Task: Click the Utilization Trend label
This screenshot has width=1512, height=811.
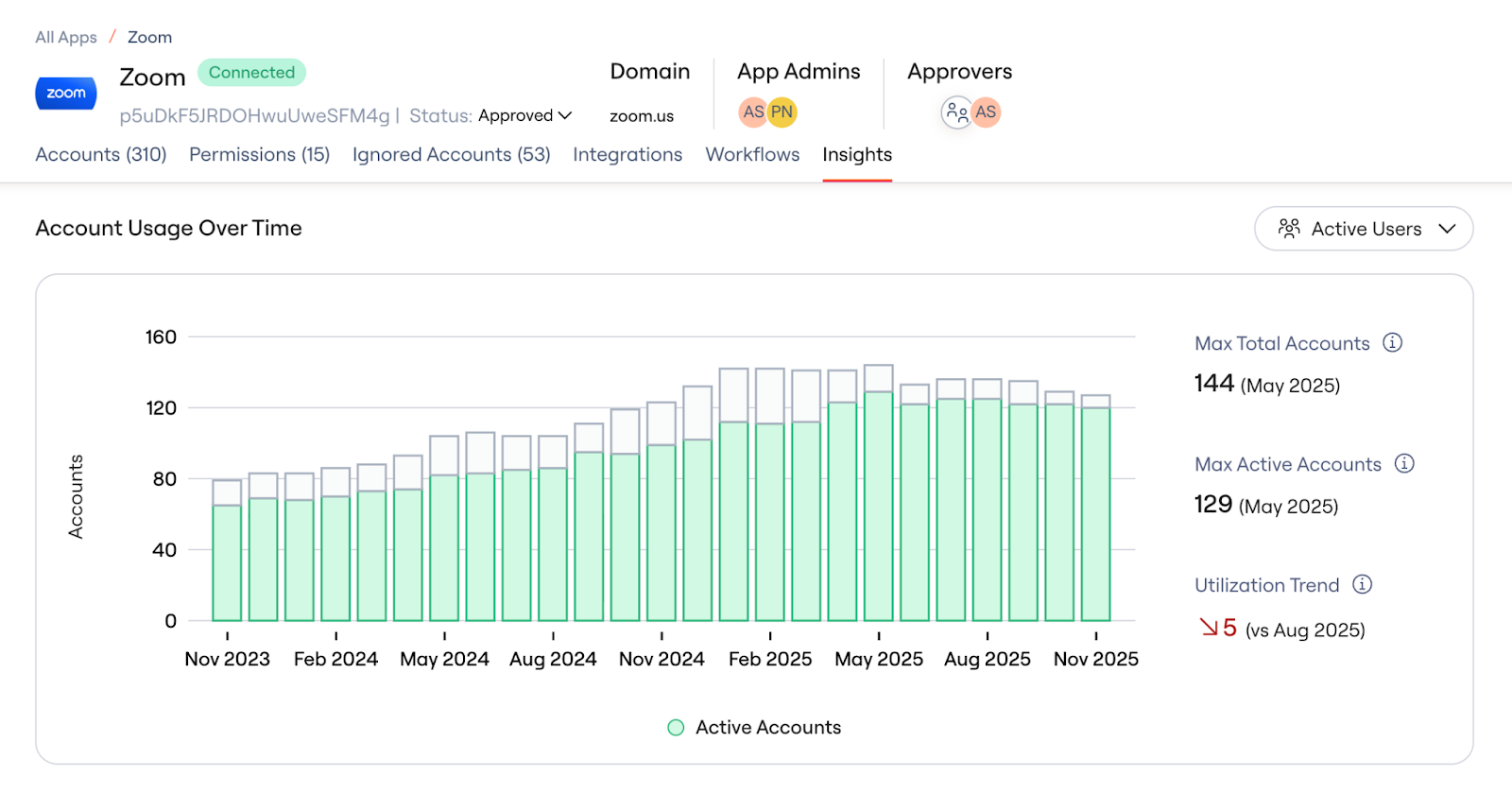Action: pos(1267,585)
